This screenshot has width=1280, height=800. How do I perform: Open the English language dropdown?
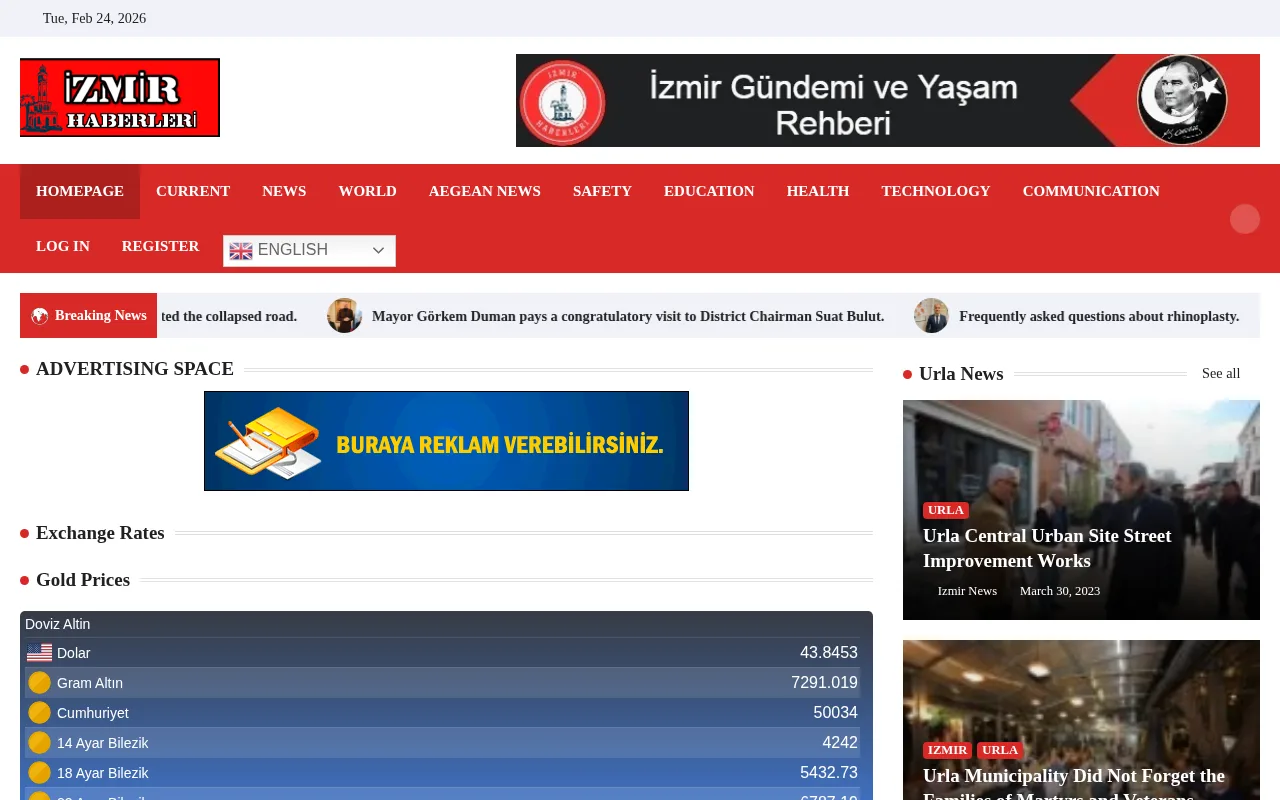pos(309,251)
